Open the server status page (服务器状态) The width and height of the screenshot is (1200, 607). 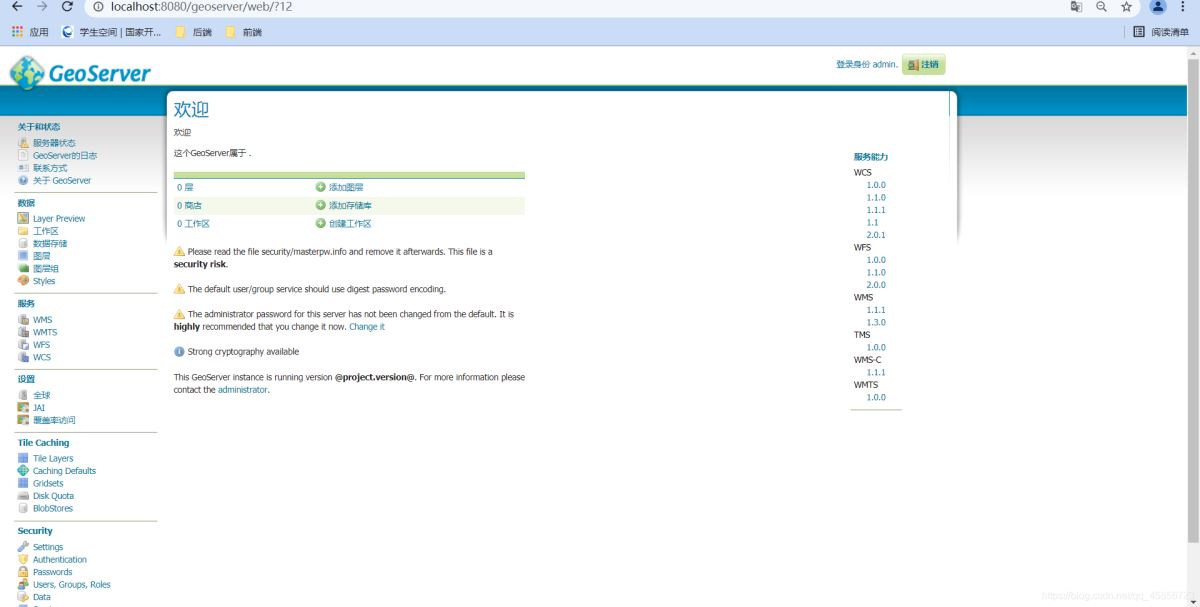pyautogui.click(x=54, y=143)
